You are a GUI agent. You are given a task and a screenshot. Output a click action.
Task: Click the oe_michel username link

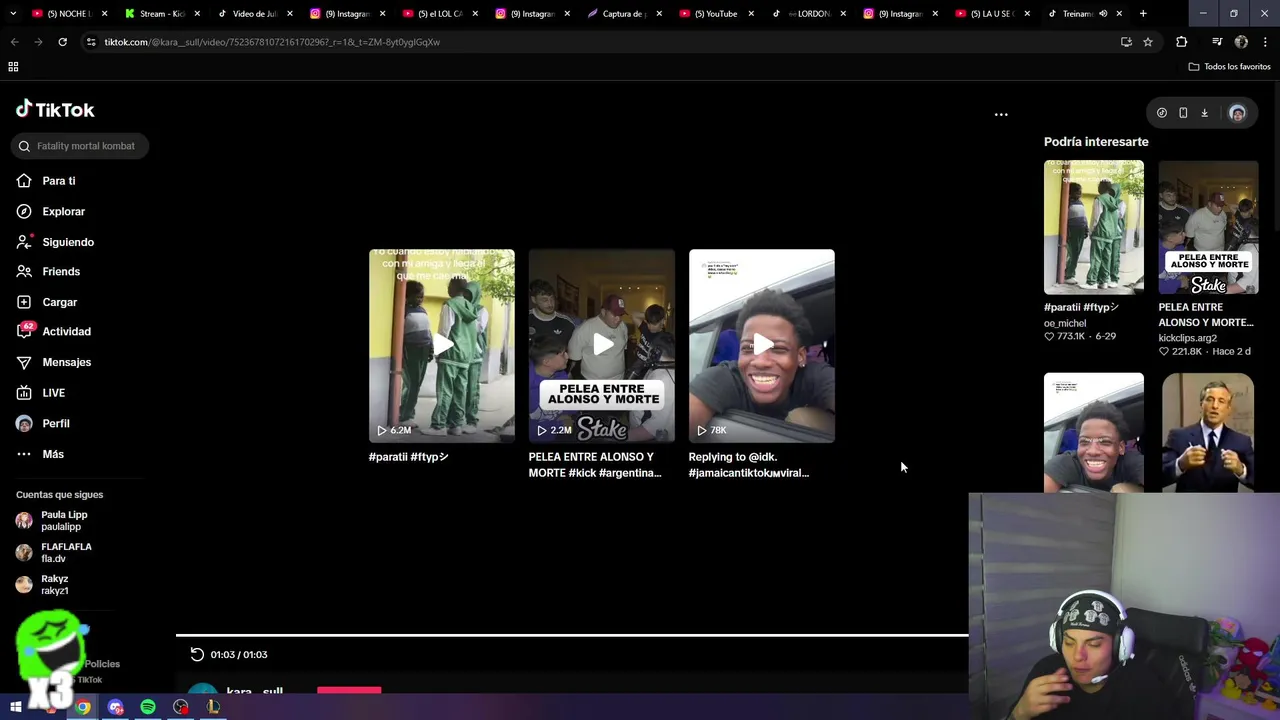[1065, 323]
